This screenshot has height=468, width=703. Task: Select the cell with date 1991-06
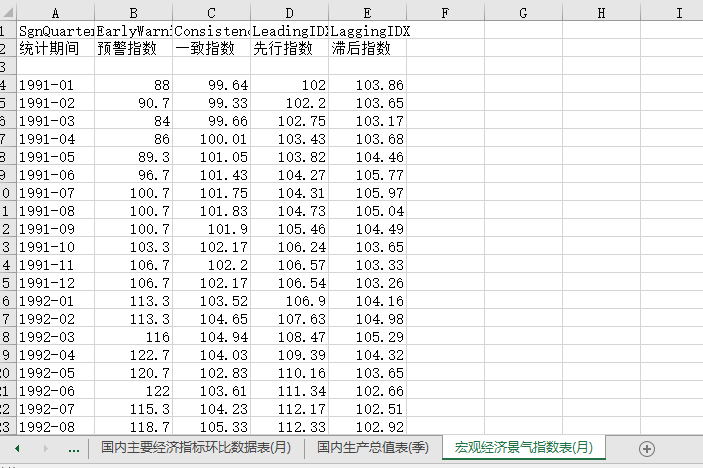pos(56,174)
